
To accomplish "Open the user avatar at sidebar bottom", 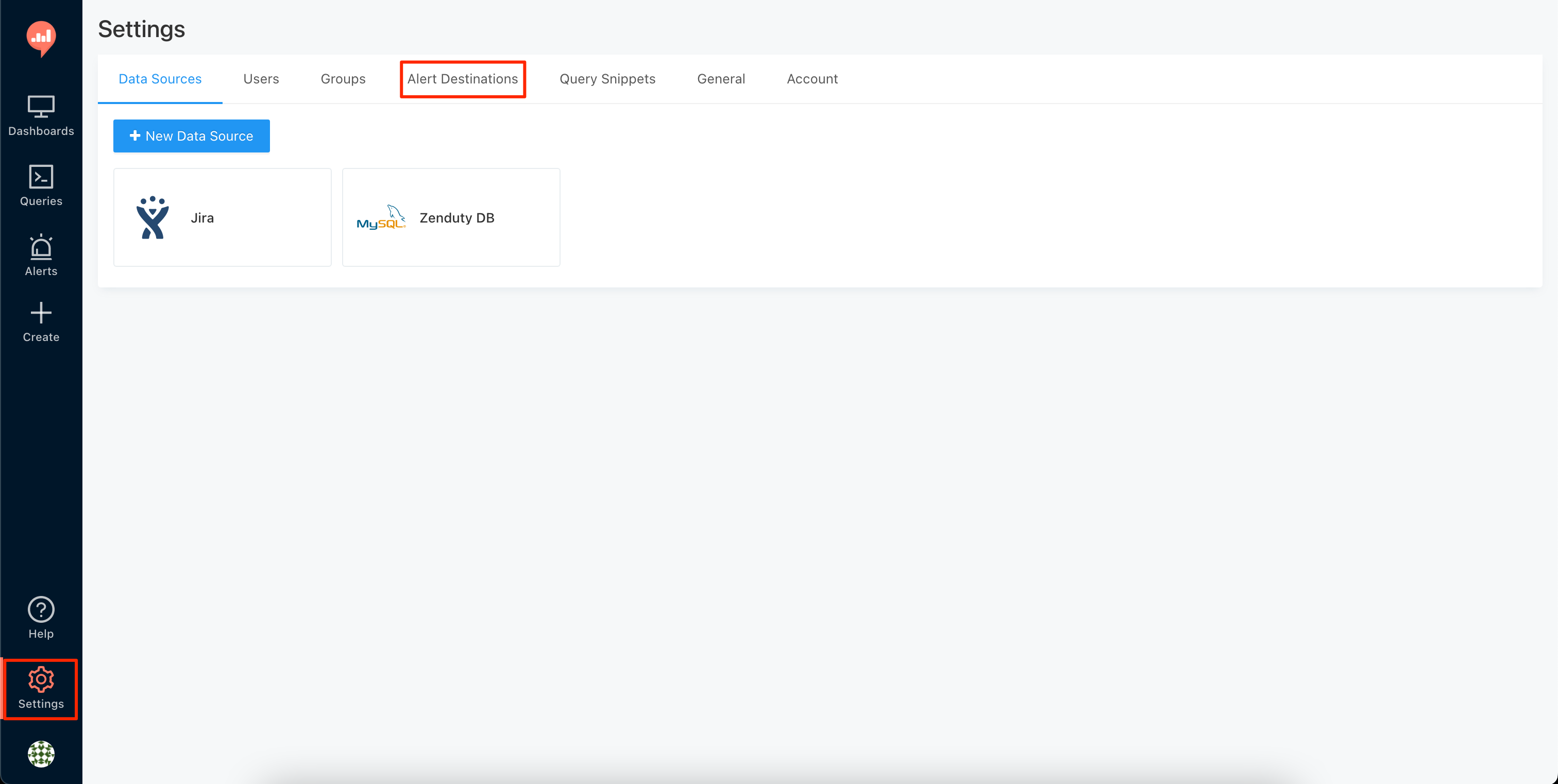I will pyautogui.click(x=41, y=754).
